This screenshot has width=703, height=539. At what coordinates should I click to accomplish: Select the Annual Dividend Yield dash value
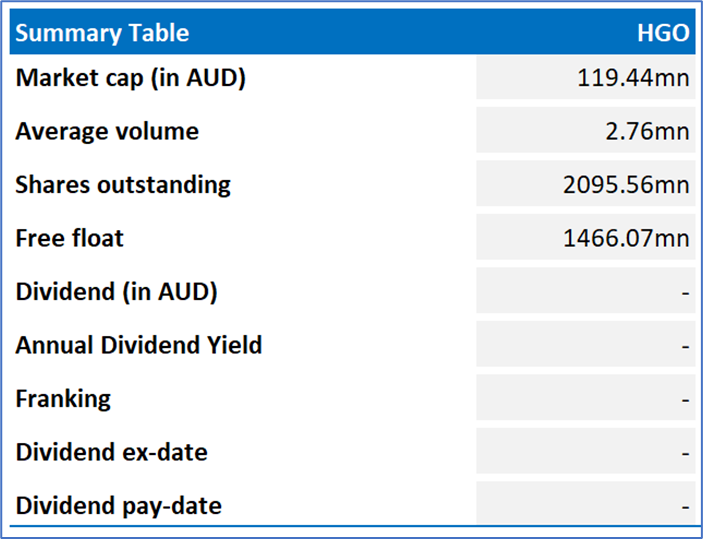pos(686,347)
